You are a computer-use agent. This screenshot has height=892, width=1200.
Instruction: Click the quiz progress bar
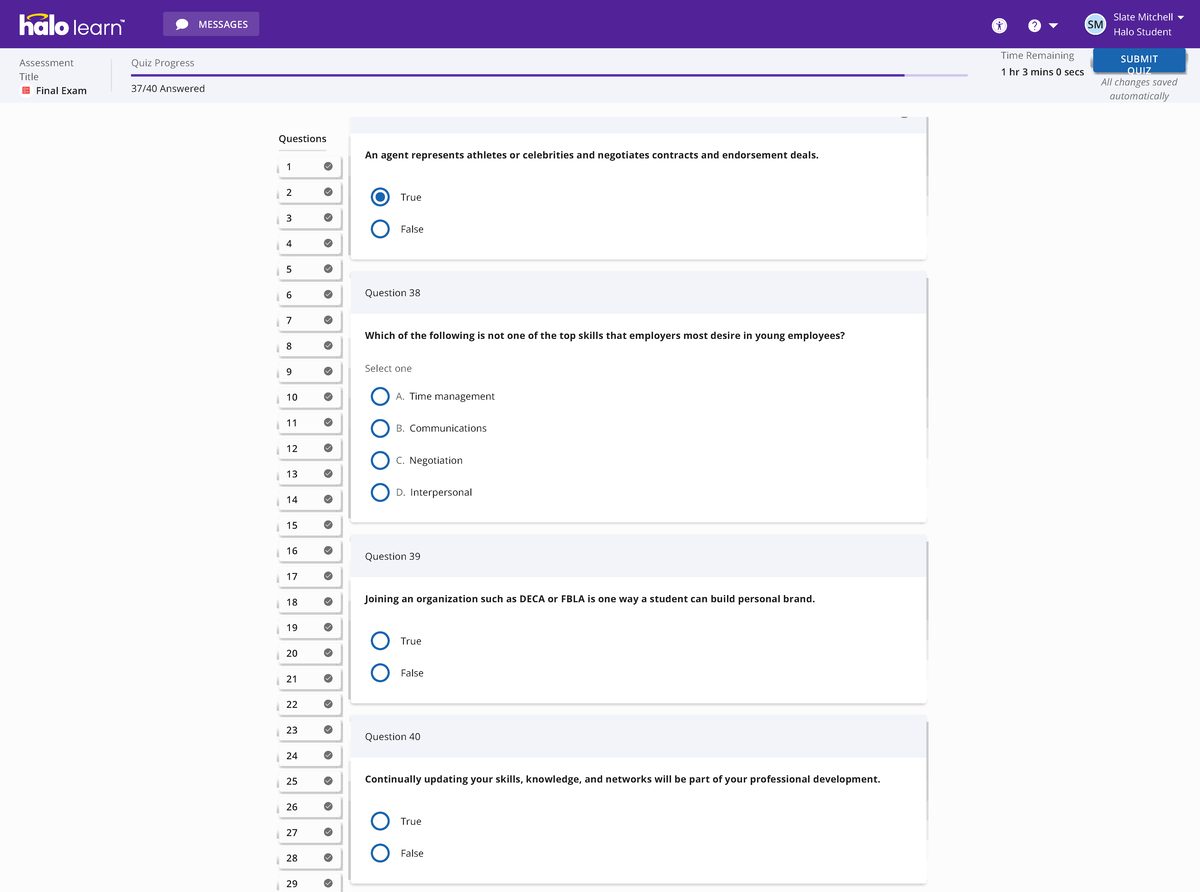pyautogui.click(x=549, y=75)
